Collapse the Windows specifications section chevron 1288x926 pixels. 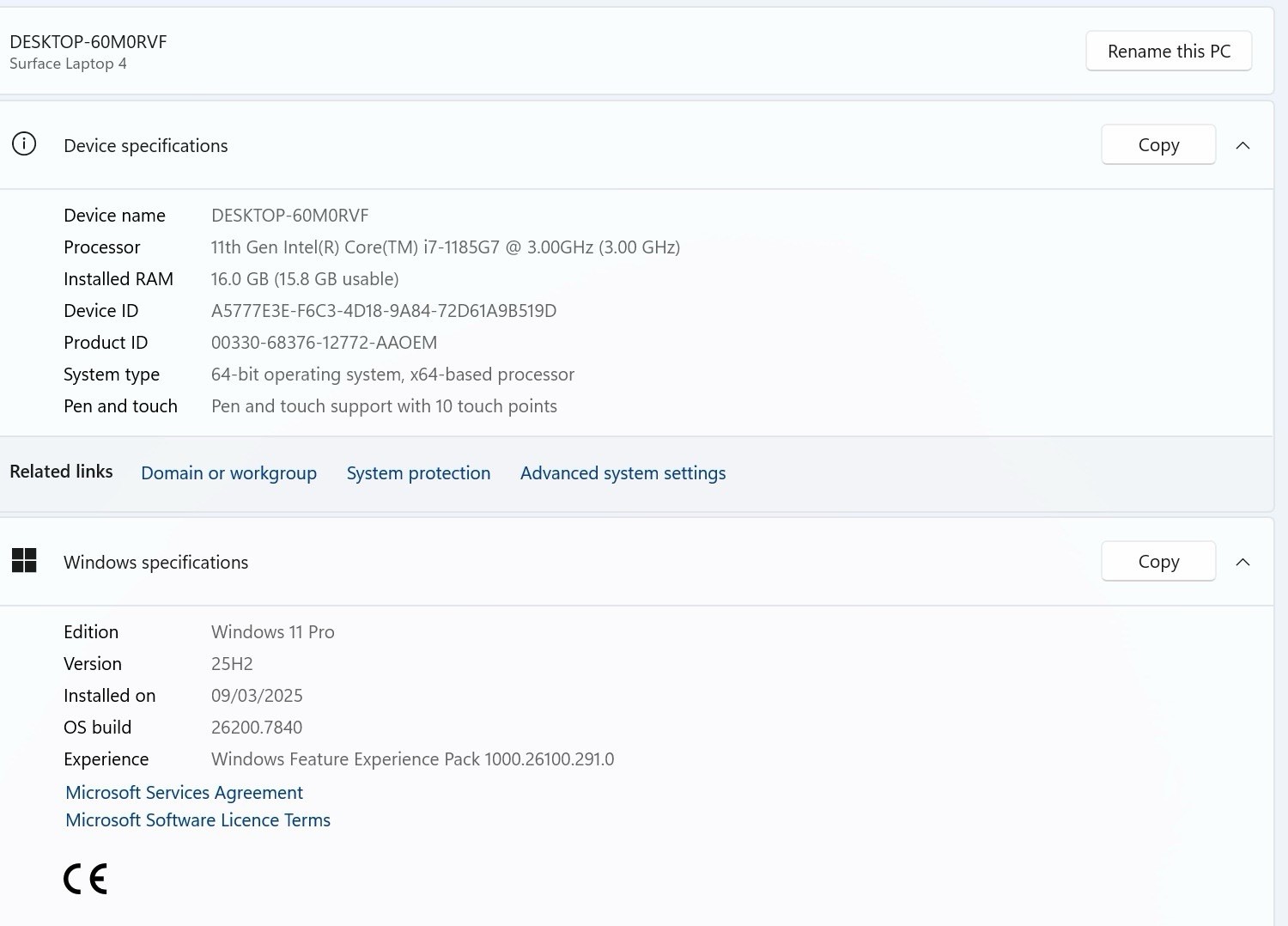coord(1242,562)
